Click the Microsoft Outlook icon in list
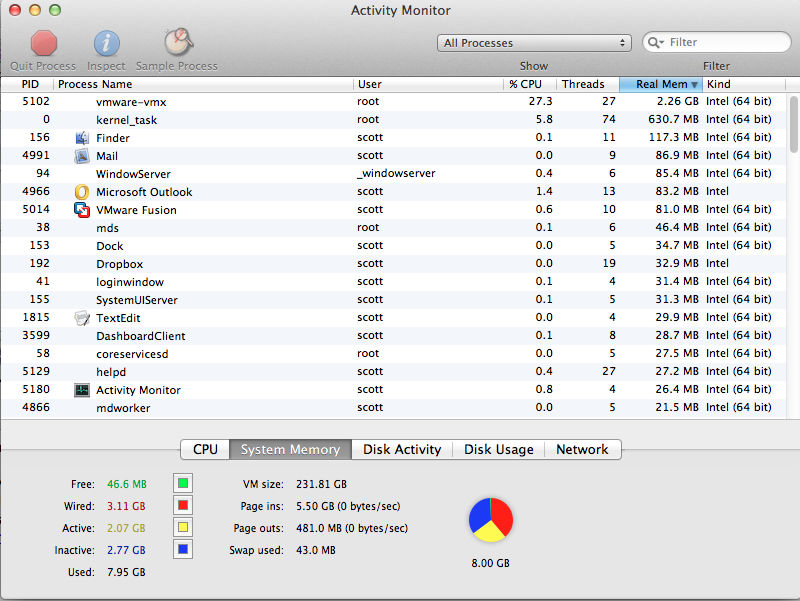 tap(82, 192)
